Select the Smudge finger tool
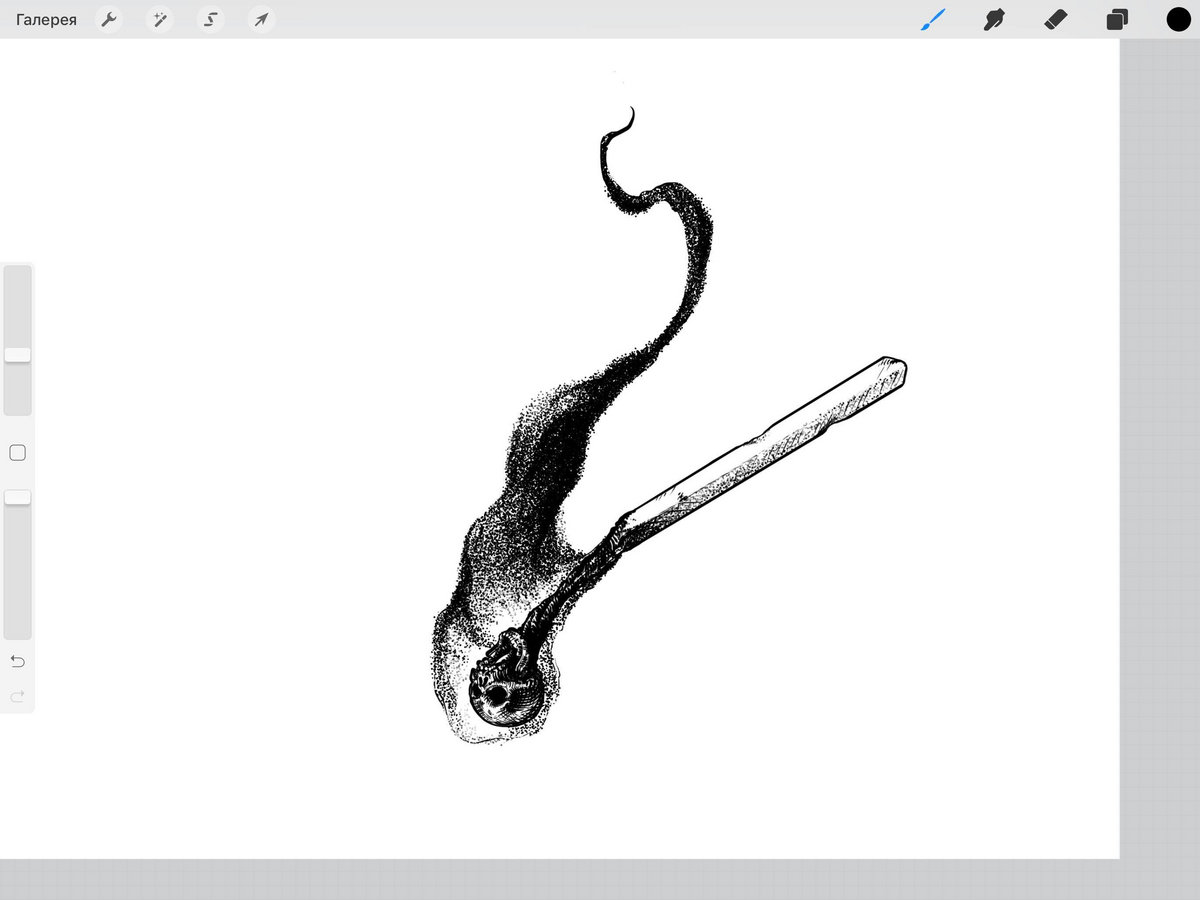Image resolution: width=1200 pixels, height=900 pixels. [x=994, y=20]
